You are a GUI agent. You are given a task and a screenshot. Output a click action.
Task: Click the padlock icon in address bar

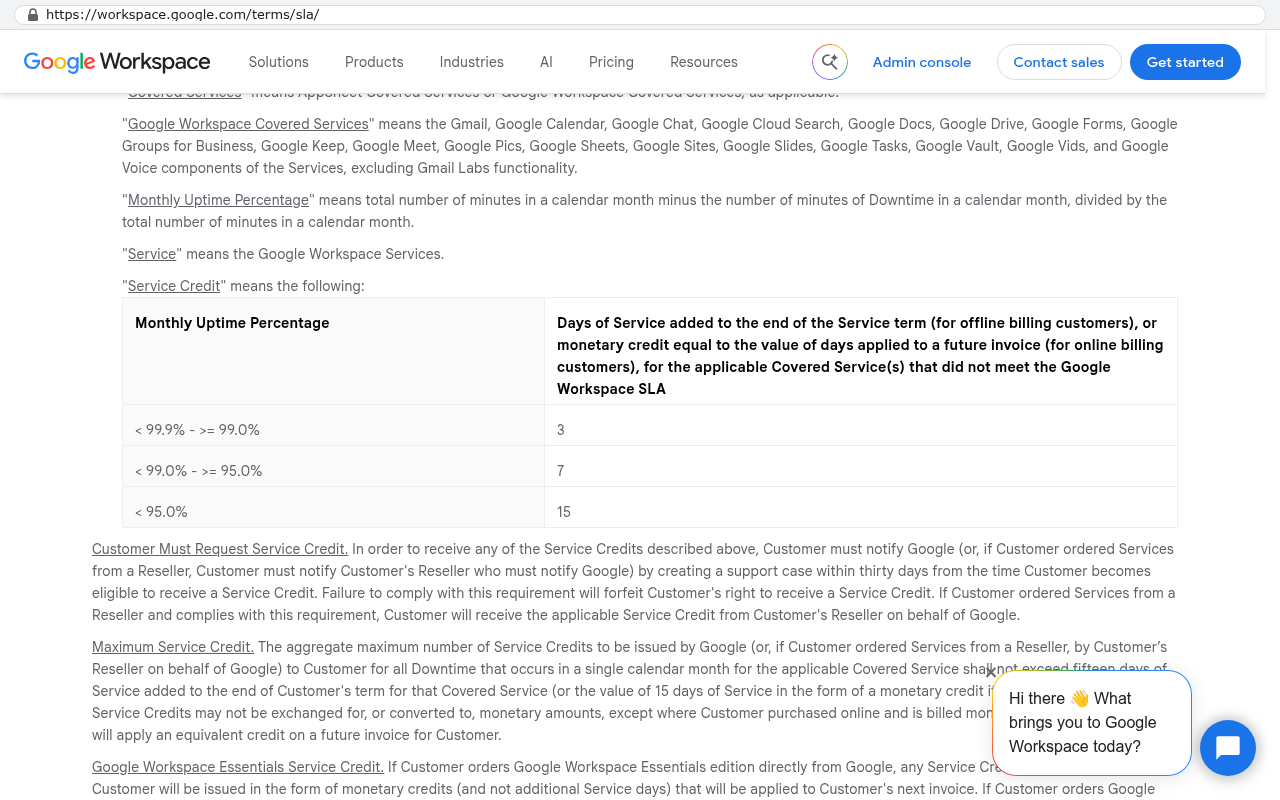click(x=33, y=15)
